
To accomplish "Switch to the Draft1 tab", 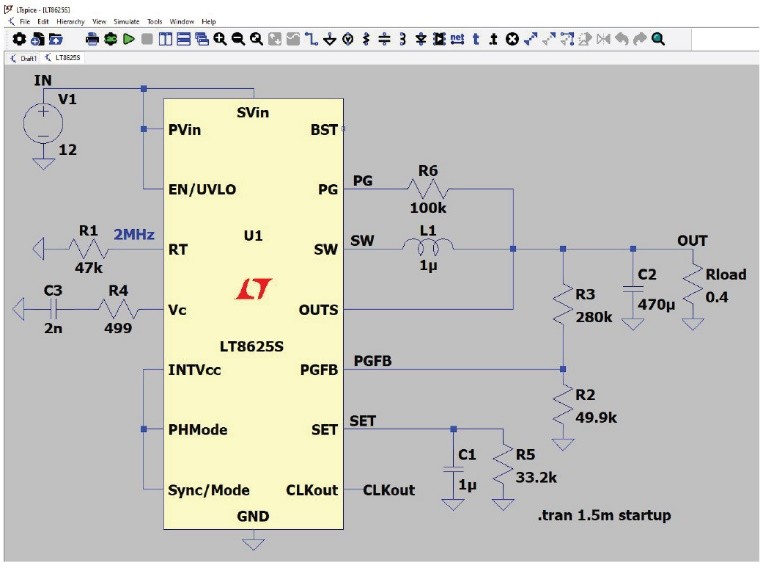I will coord(24,58).
